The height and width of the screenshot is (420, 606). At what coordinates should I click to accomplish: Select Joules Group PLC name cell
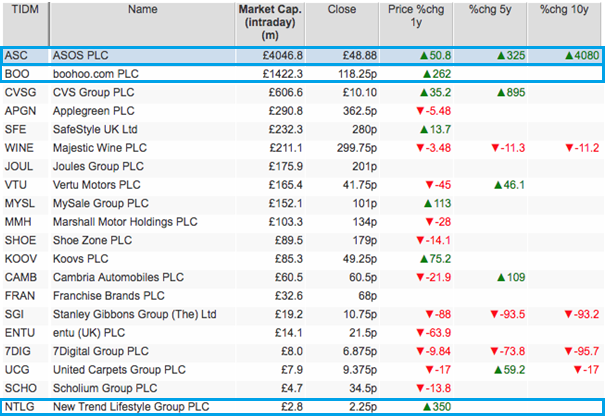[x=98, y=167]
